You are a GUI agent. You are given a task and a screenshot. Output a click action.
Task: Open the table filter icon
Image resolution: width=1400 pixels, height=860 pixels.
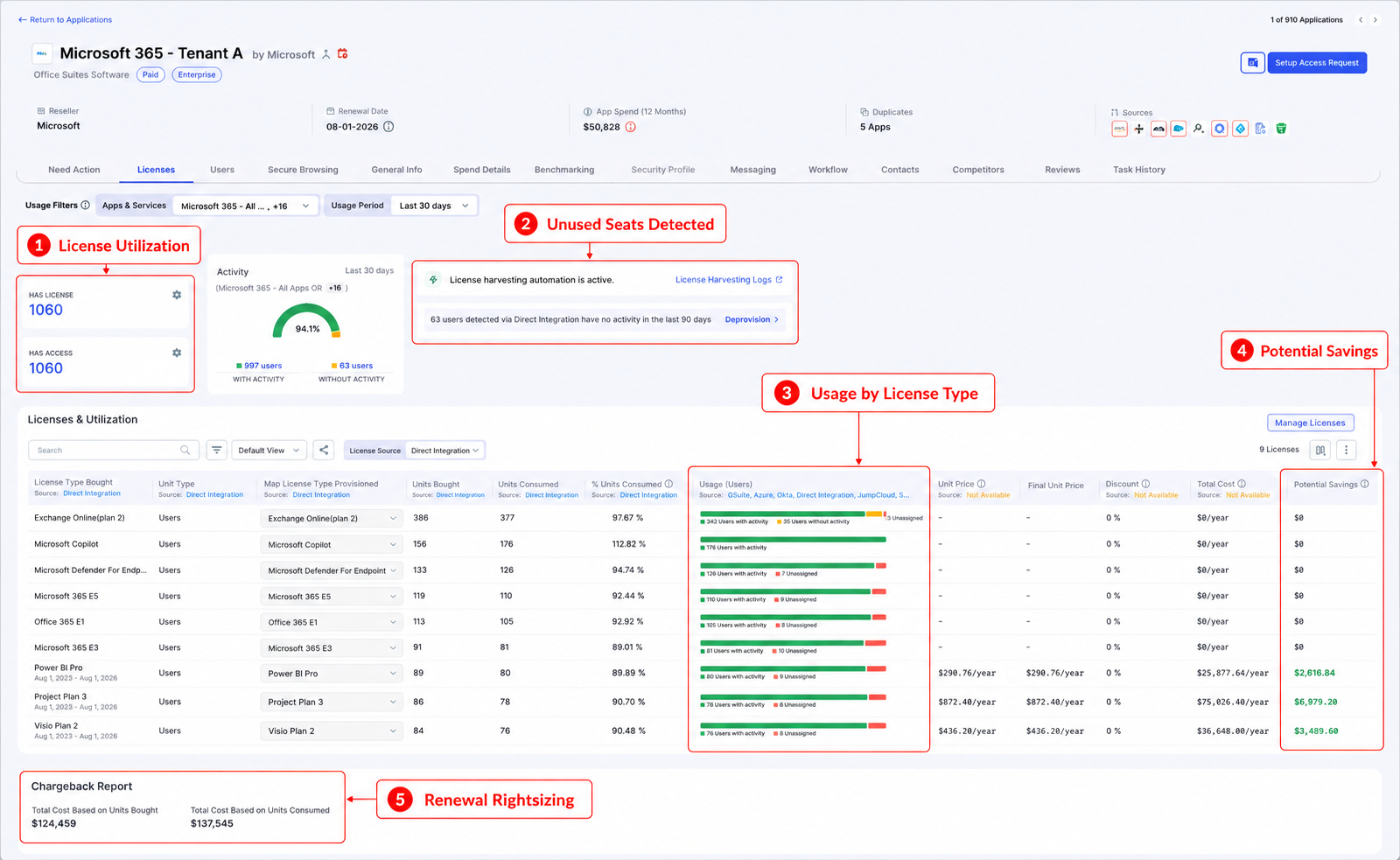[x=217, y=450]
